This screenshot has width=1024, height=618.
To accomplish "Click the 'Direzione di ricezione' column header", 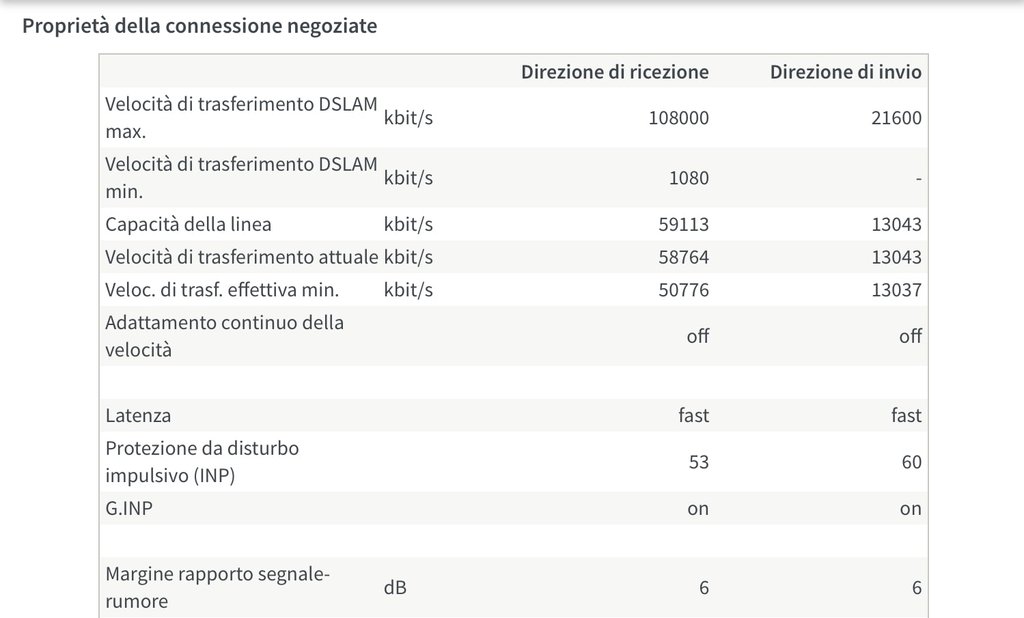I will click(x=614, y=72).
